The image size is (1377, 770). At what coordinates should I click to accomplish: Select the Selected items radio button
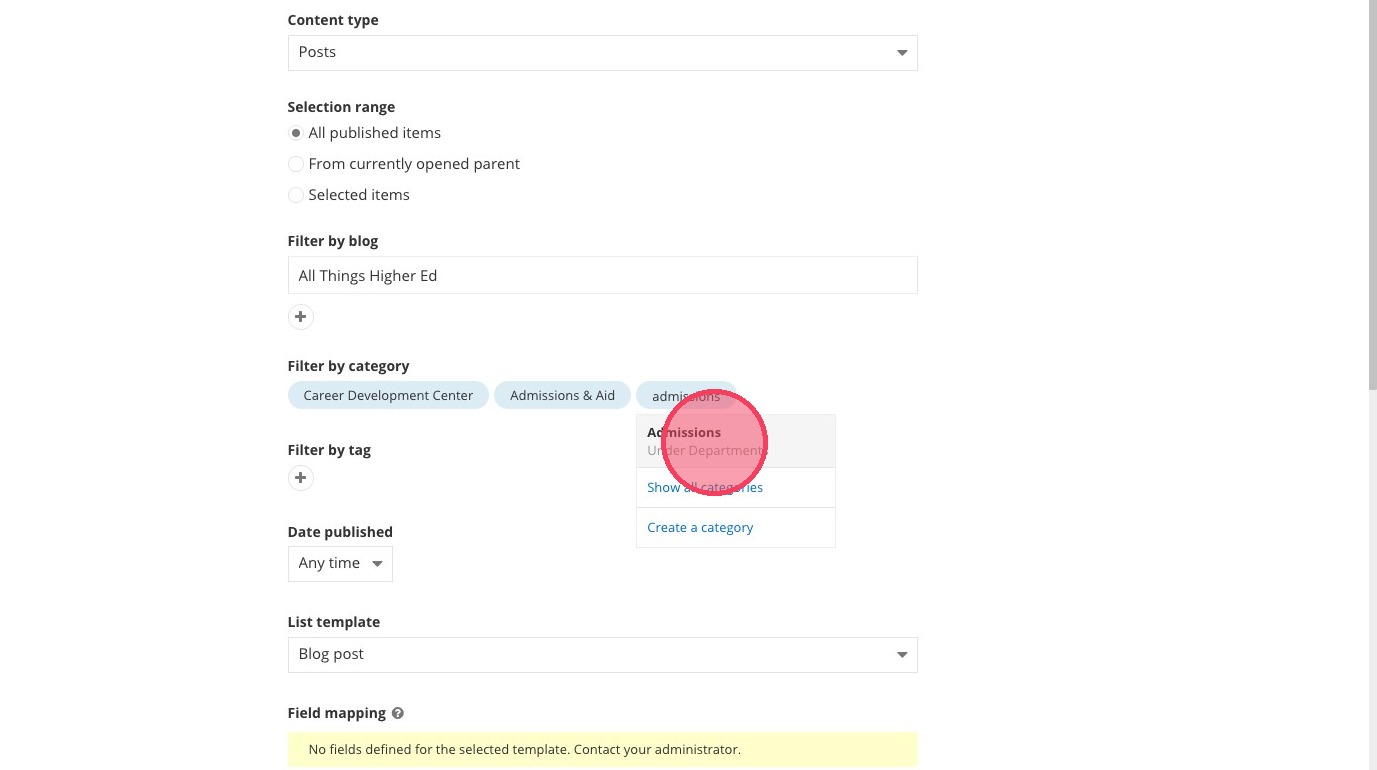point(296,195)
